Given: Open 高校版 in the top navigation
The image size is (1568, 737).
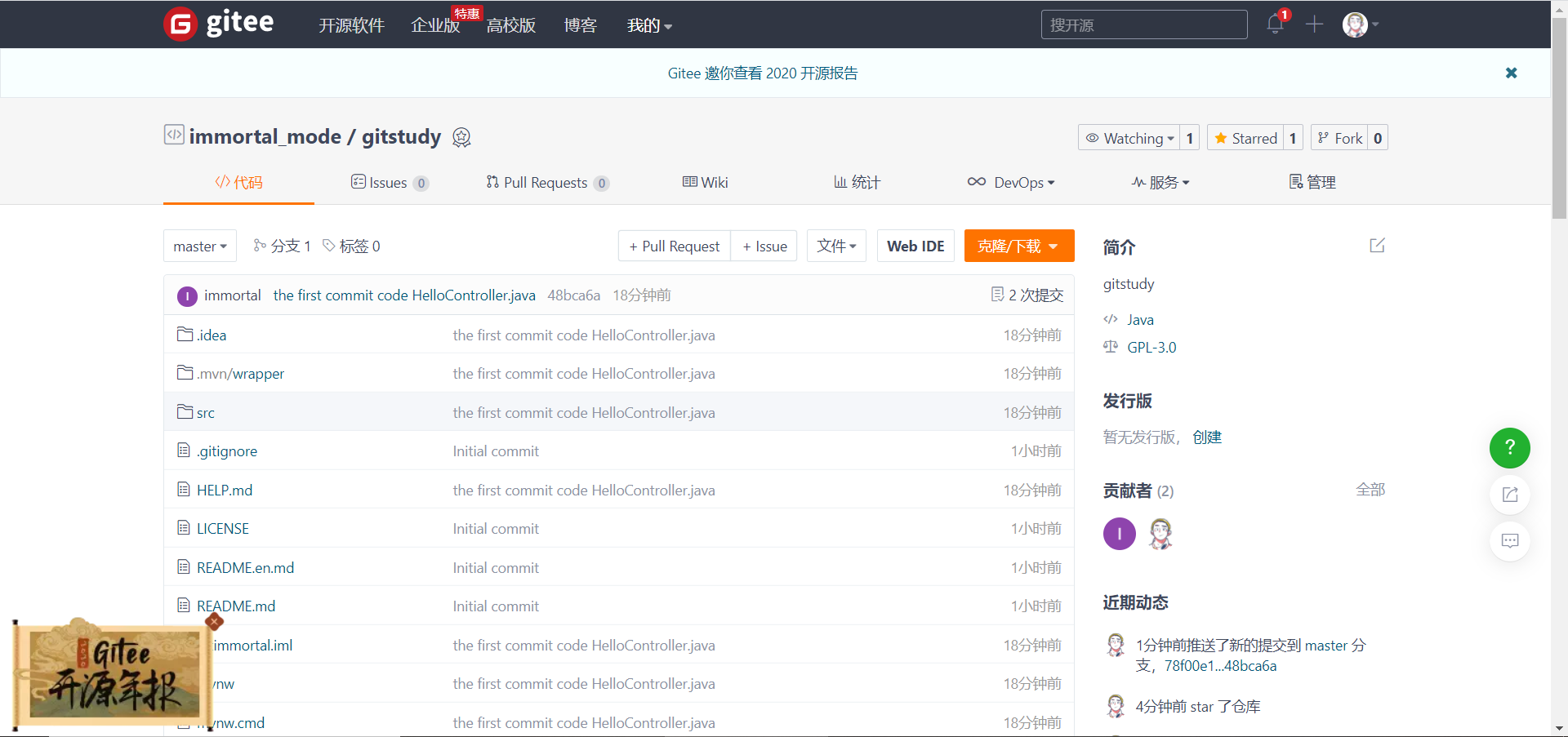Looking at the screenshot, I should tap(511, 25).
